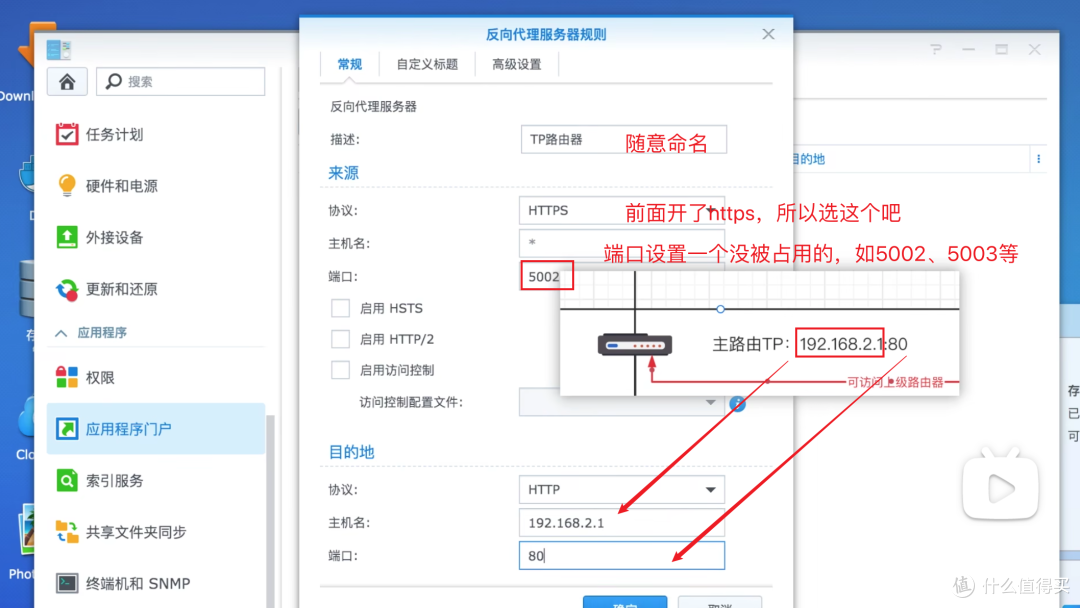Screen dimensions: 1080x608
Task: Open Privileges (权限) icon
Action: coord(67,377)
